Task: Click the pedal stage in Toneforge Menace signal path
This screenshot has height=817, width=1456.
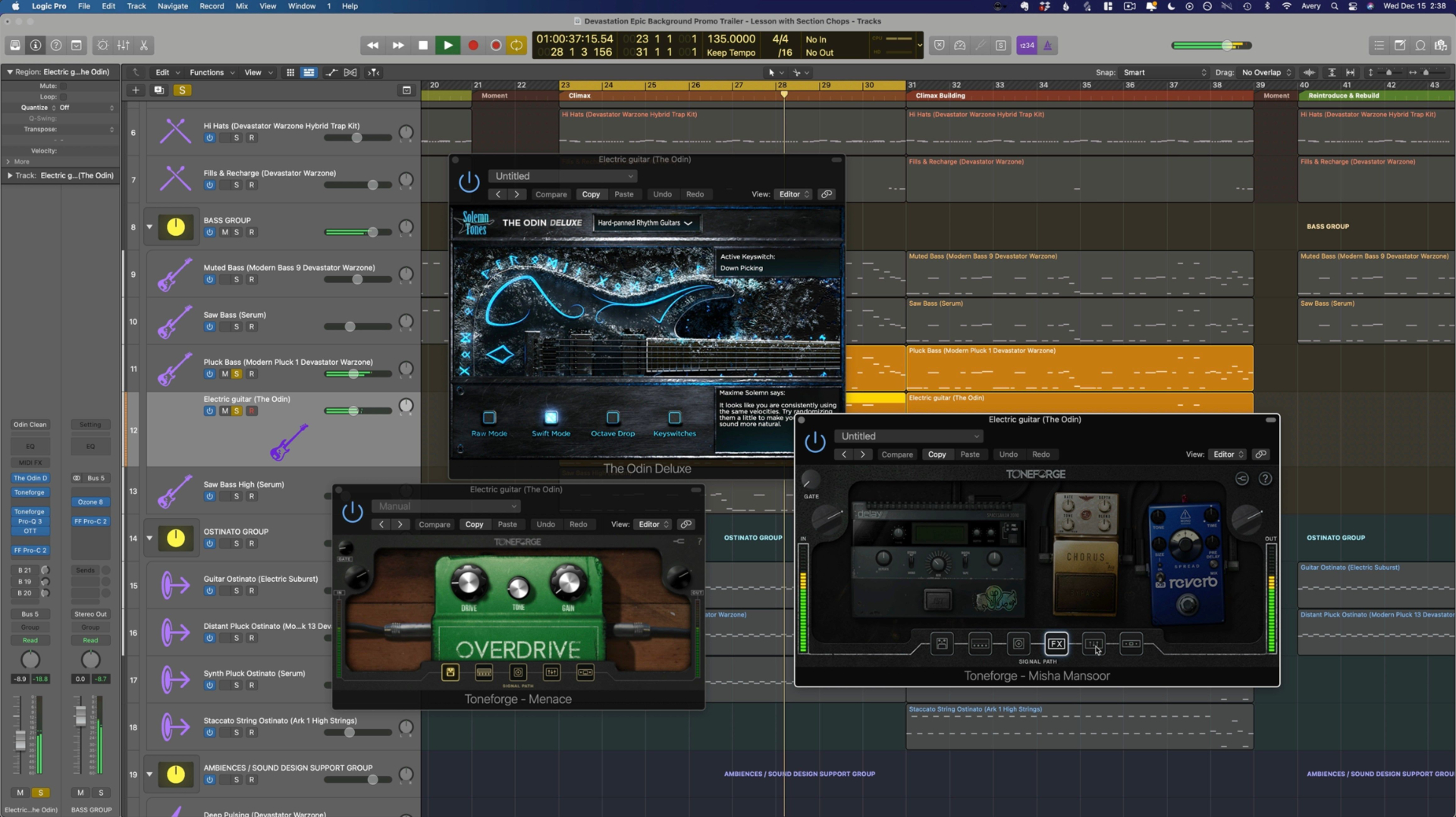Action: (x=450, y=672)
